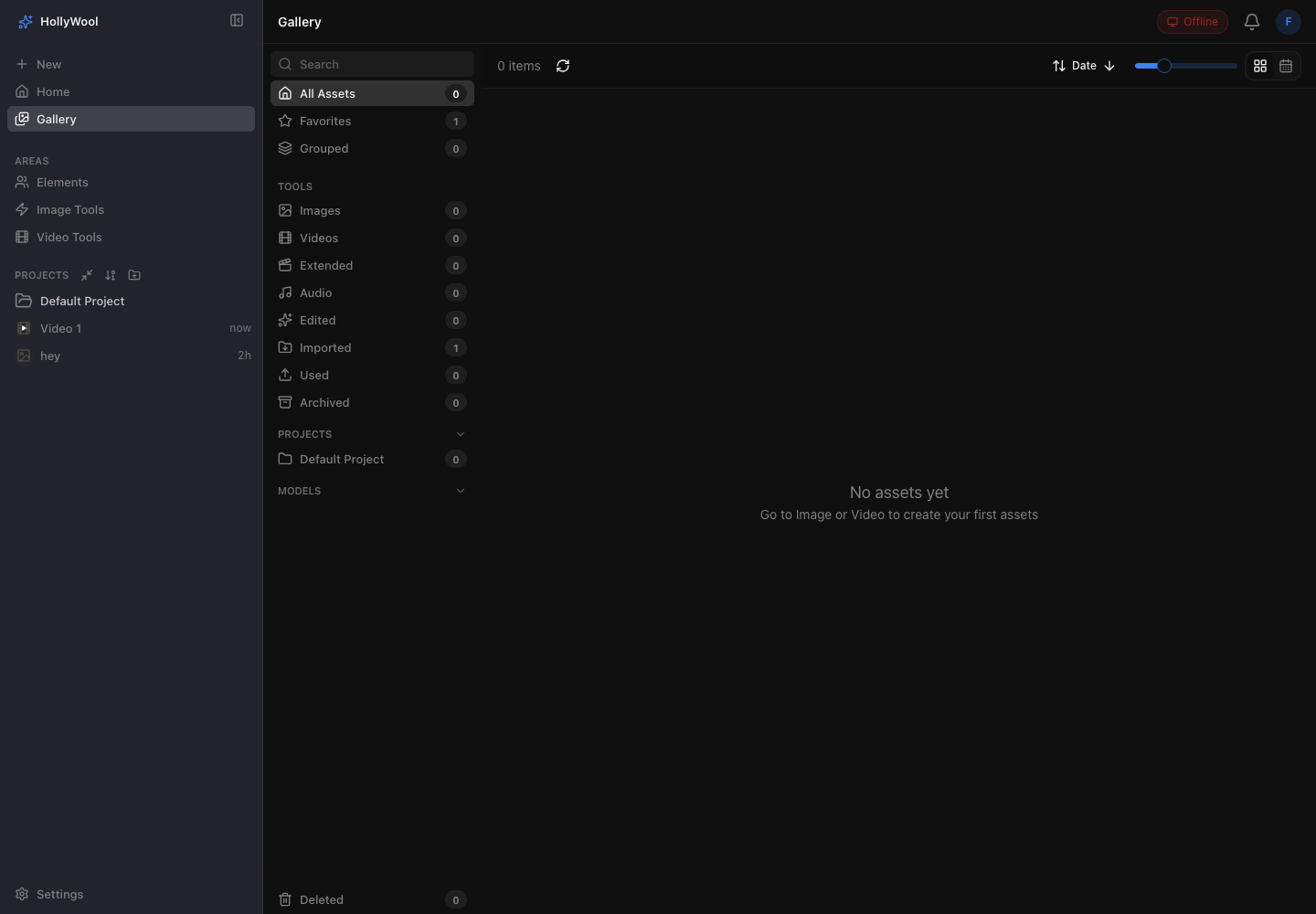
Task: Click the Offline status badge
Action: point(1192,22)
